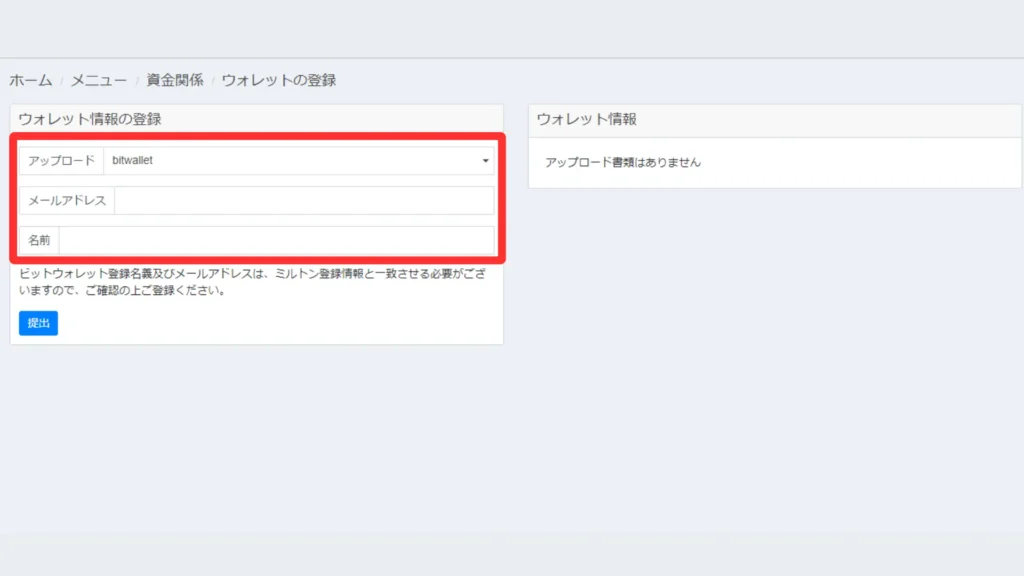
Task: Open the bitwallet upload dropdown
Action: pos(299,161)
